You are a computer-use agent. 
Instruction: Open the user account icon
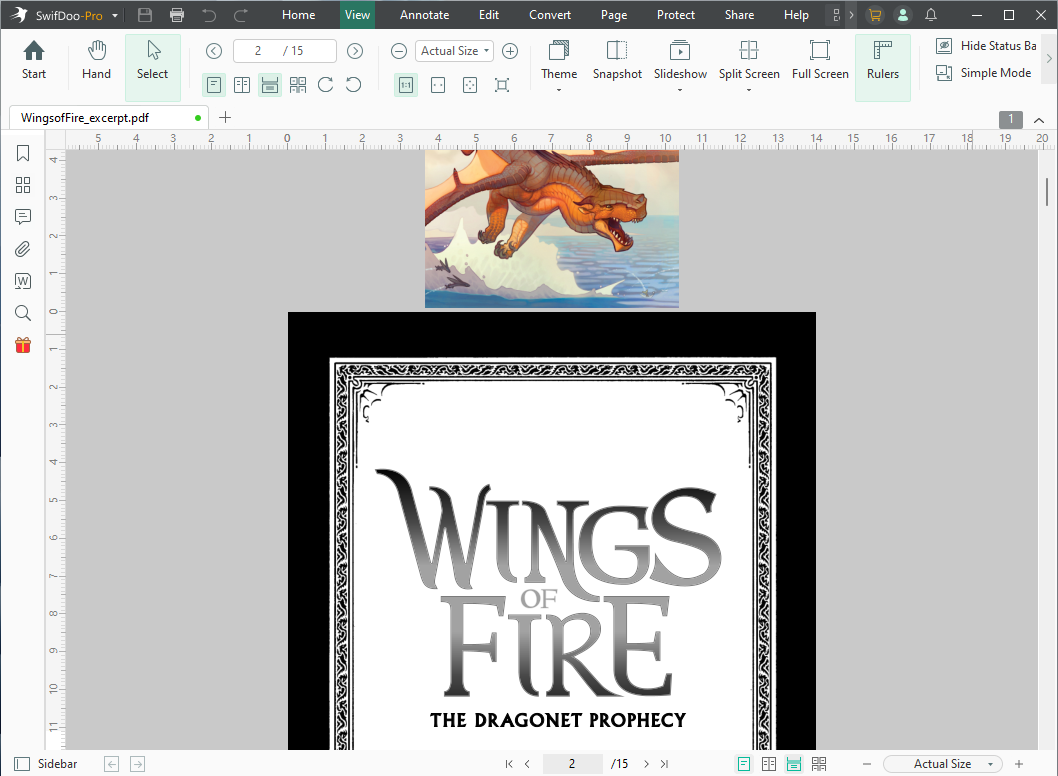click(x=903, y=15)
